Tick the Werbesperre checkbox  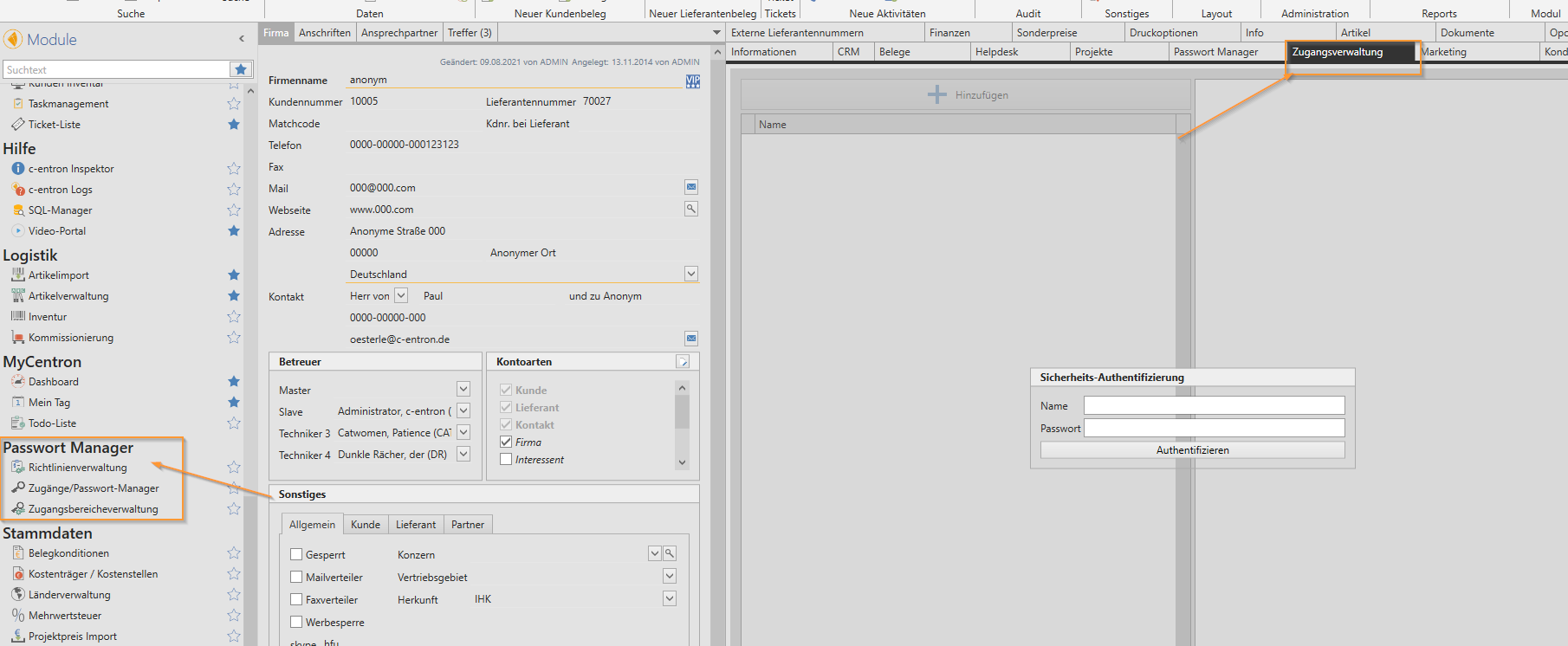(296, 622)
